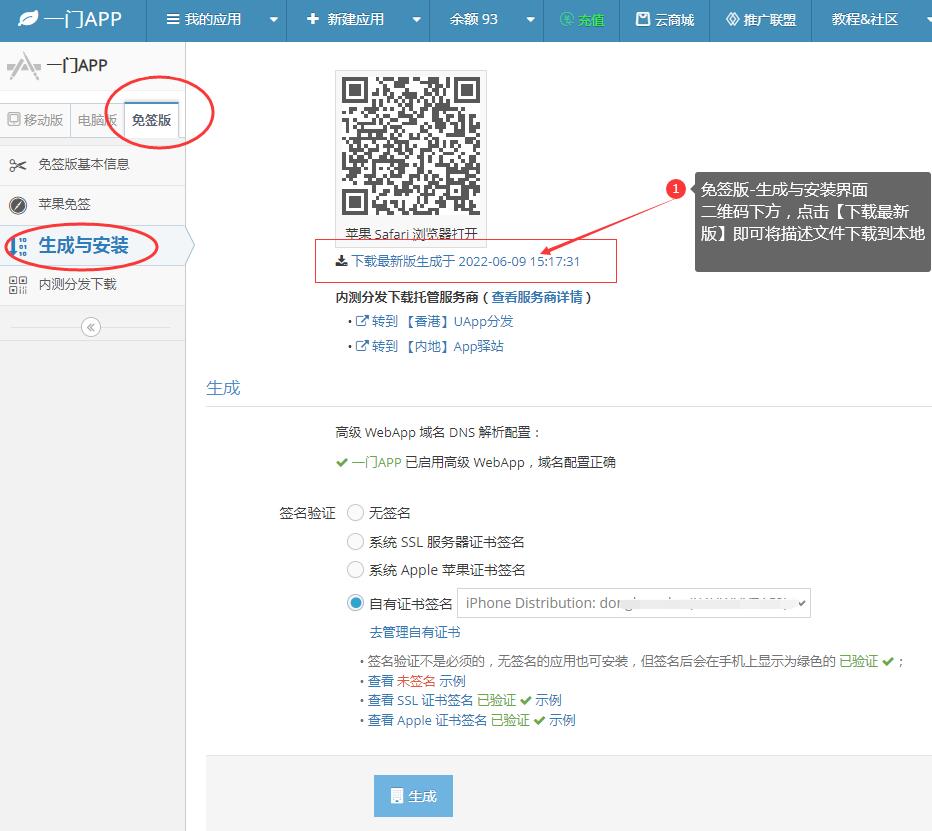Click the green check icon beside 一门APP 已启用
This screenshot has height=831, width=932.
click(342, 462)
